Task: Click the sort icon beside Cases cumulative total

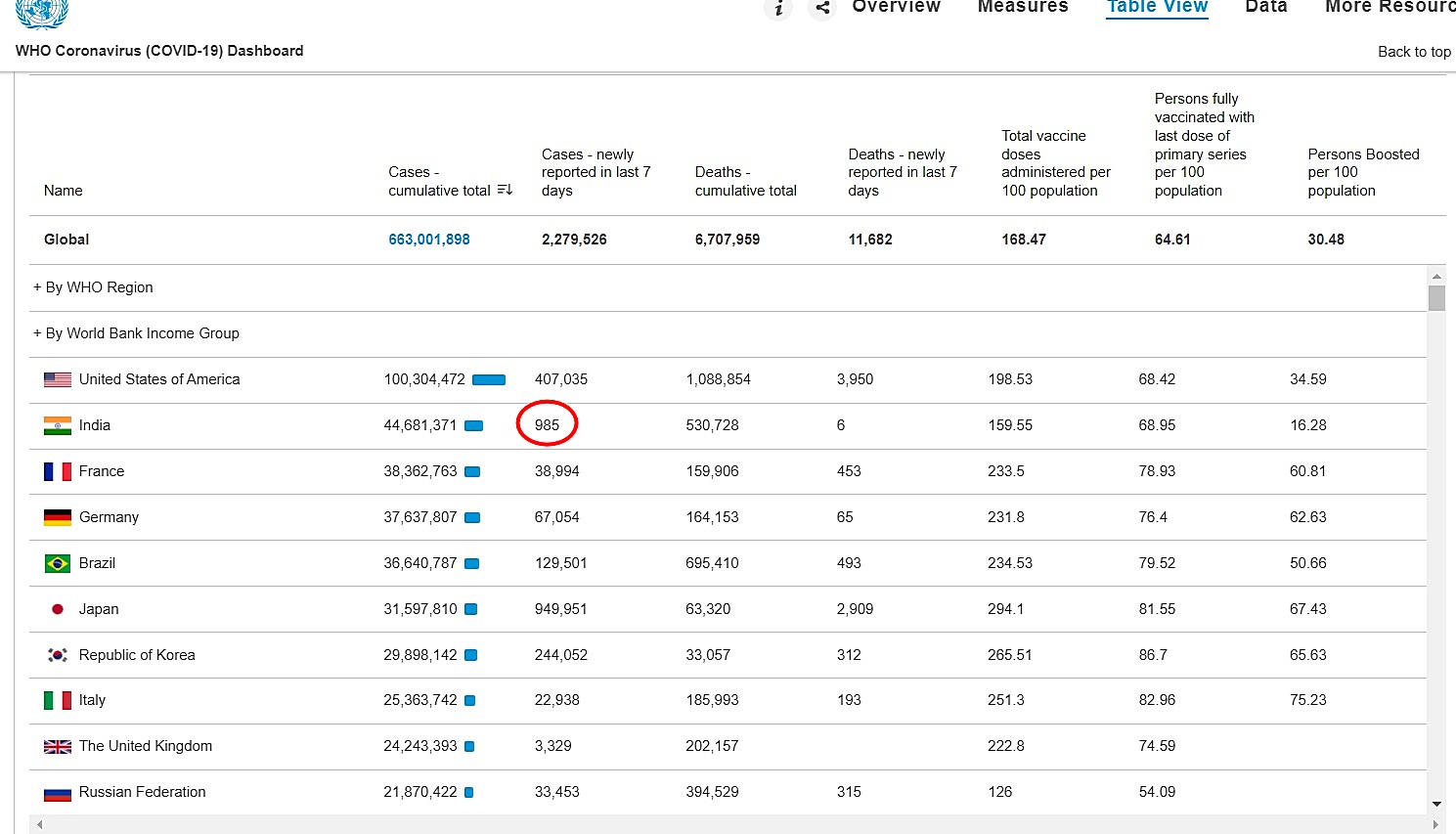Action: click(505, 190)
